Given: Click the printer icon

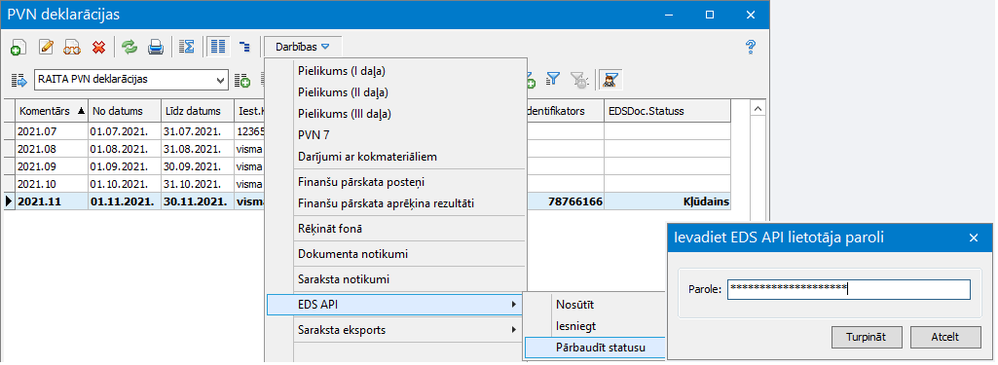Looking at the screenshot, I should tap(156, 47).
